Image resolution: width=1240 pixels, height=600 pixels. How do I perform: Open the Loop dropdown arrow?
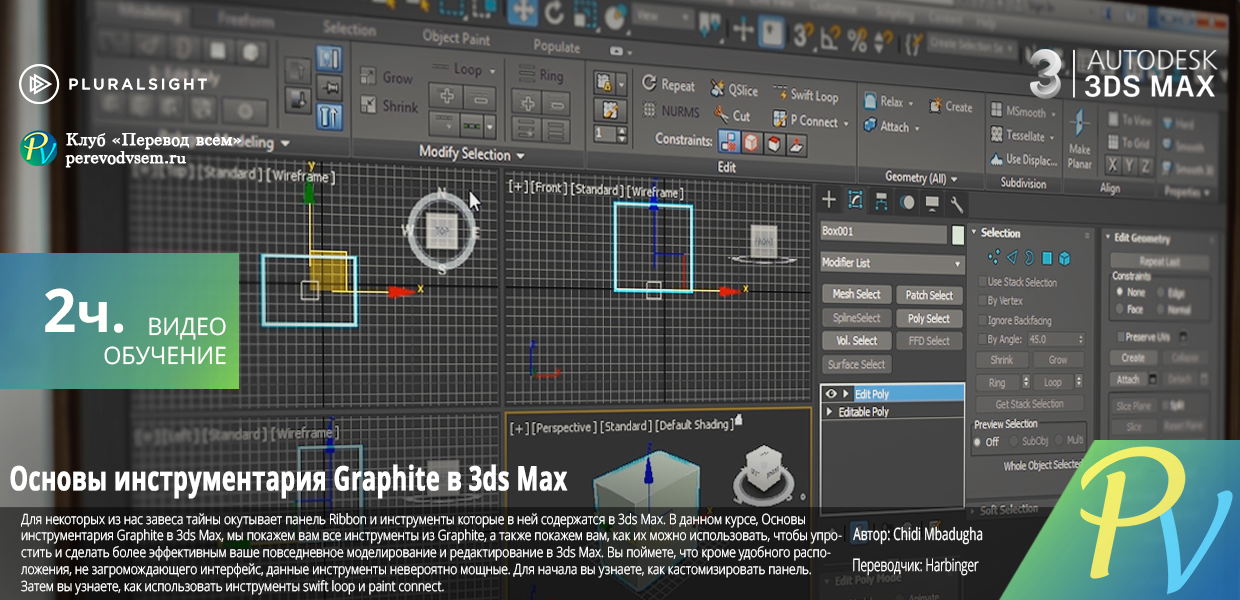(x=492, y=71)
